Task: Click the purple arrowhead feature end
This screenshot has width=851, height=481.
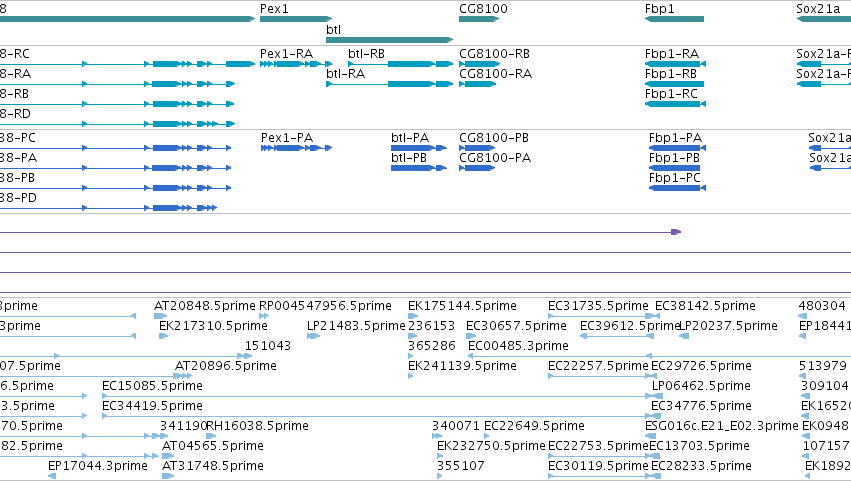Action: pyautogui.click(x=676, y=232)
